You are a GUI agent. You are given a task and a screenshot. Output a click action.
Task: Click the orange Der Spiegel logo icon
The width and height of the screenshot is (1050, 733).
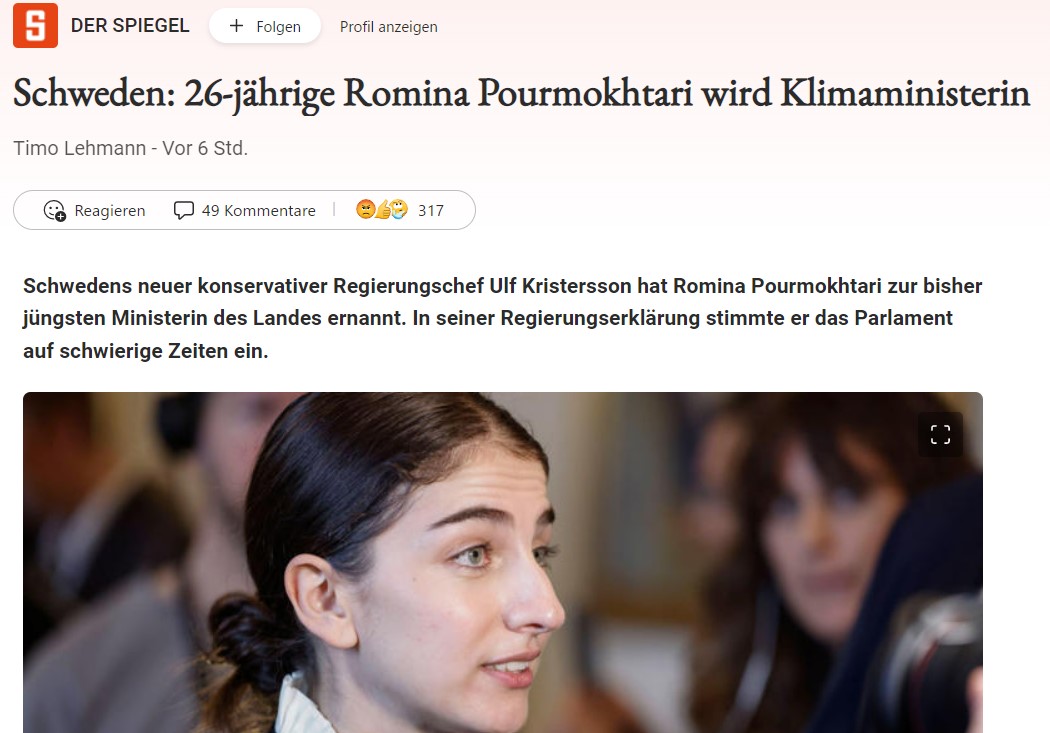(35, 25)
